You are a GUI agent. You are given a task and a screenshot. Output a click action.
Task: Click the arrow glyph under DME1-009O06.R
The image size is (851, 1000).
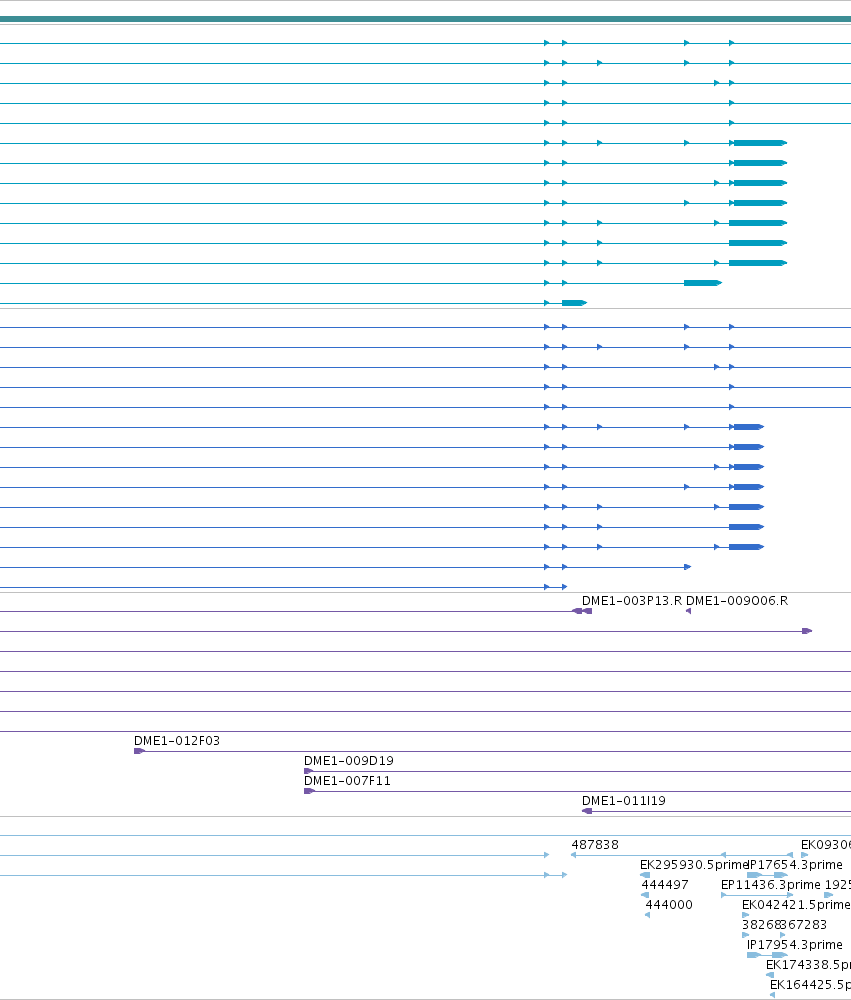click(x=688, y=611)
